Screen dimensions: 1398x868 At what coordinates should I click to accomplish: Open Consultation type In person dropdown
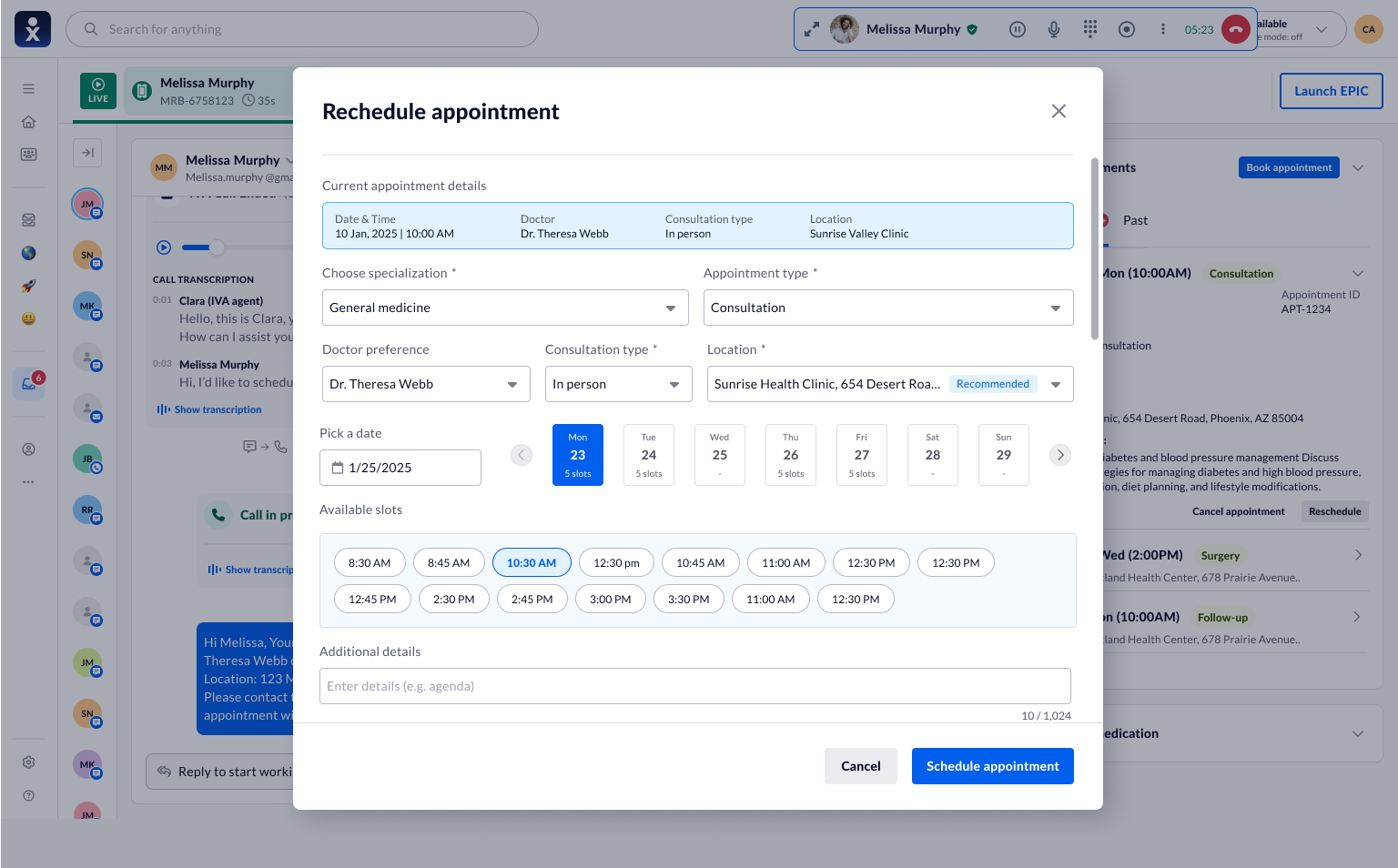pos(619,384)
